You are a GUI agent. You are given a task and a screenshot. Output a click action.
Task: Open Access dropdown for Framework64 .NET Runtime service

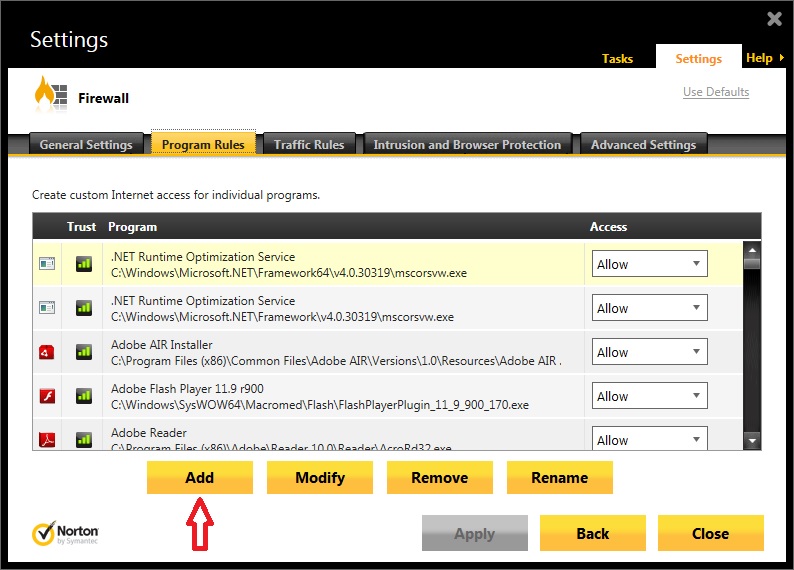click(650, 264)
